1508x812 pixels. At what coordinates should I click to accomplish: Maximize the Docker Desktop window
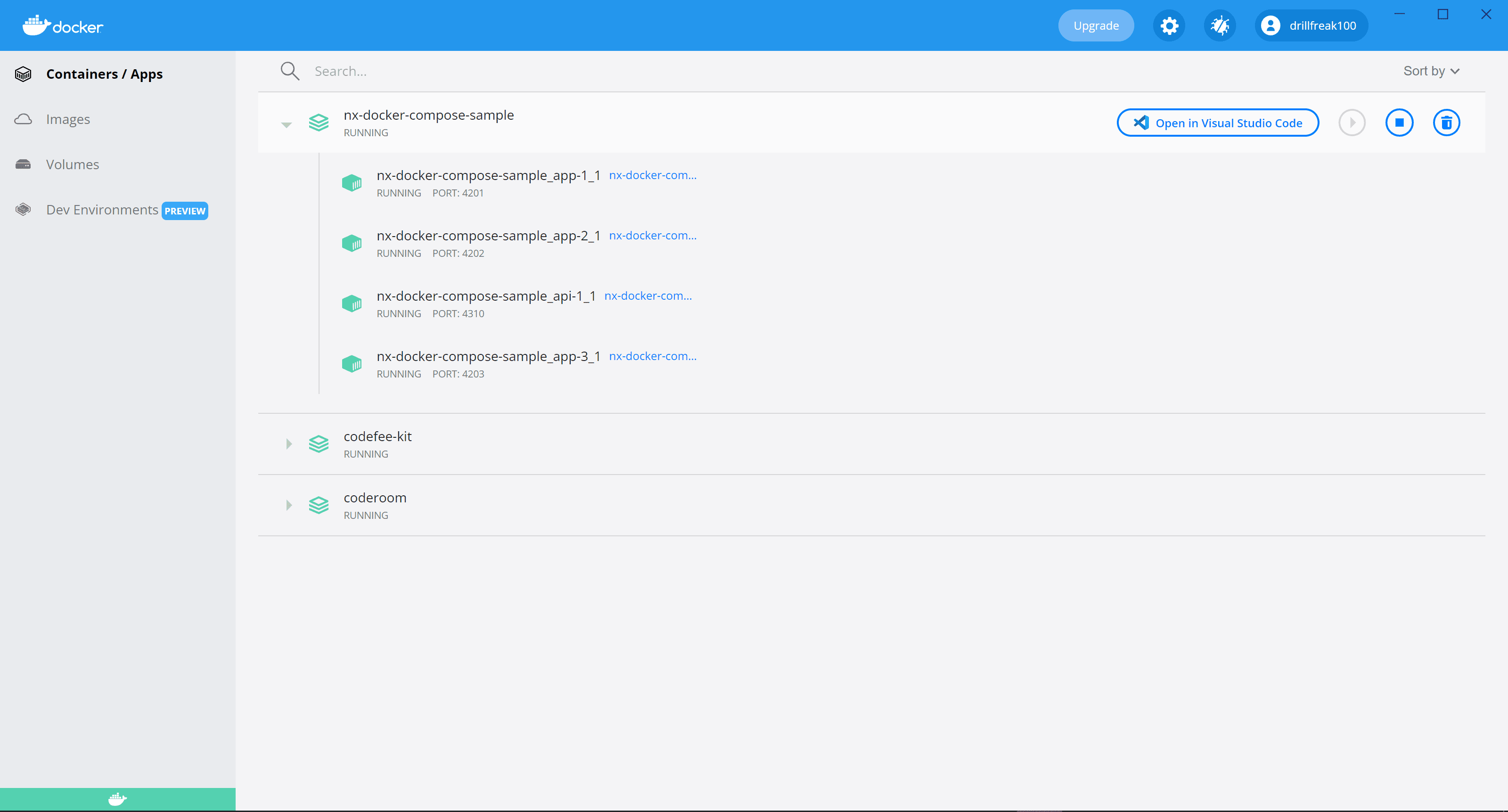click(1443, 14)
